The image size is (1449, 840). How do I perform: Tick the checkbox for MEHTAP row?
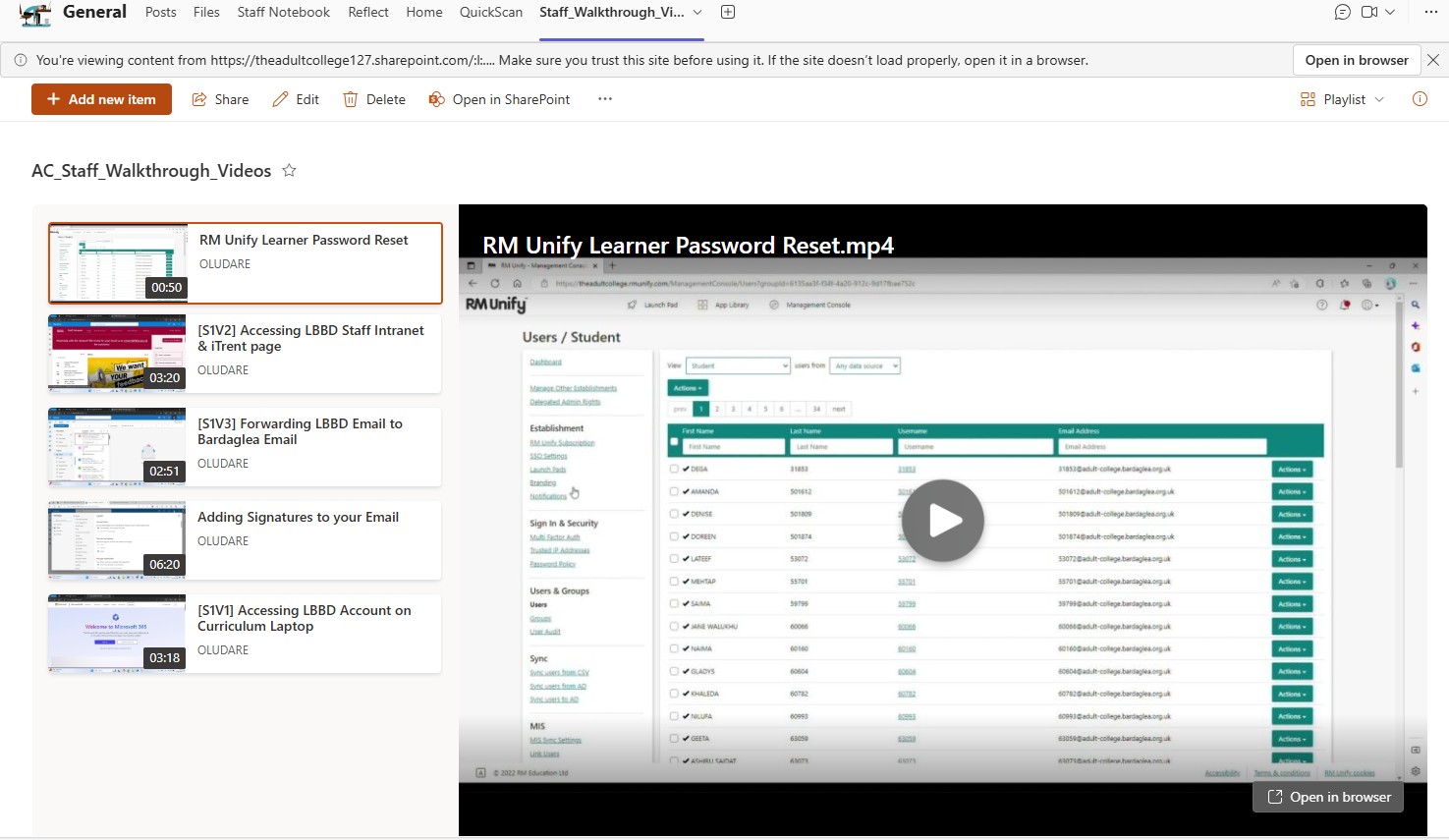point(674,581)
